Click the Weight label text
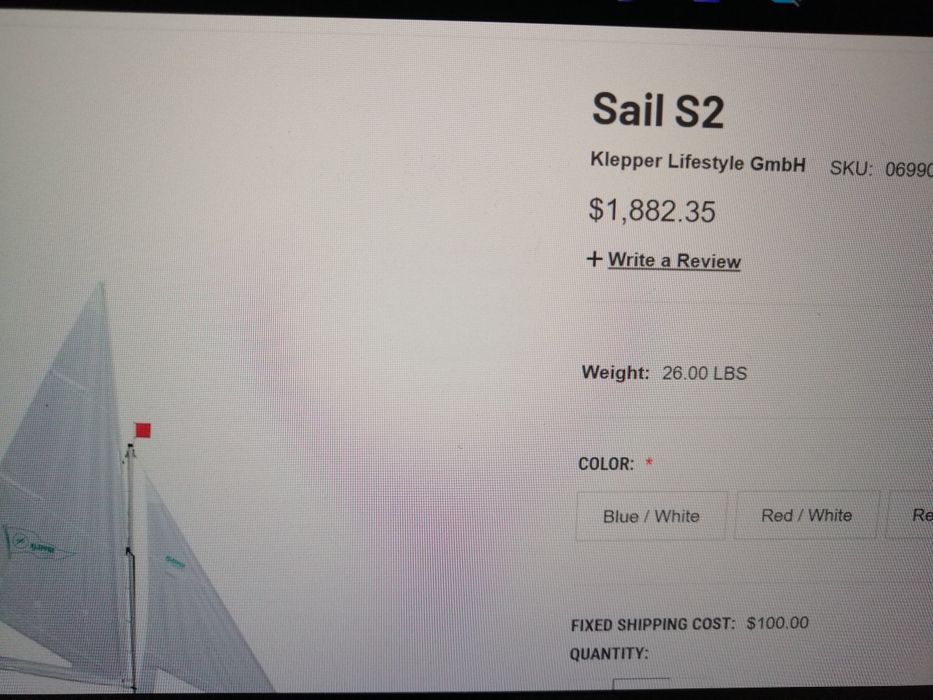The image size is (933, 700). pyautogui.click(x=615, y=373)
